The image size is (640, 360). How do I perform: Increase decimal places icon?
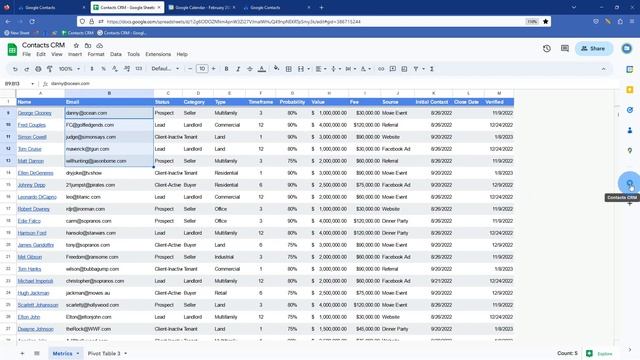tap(127, 69)
